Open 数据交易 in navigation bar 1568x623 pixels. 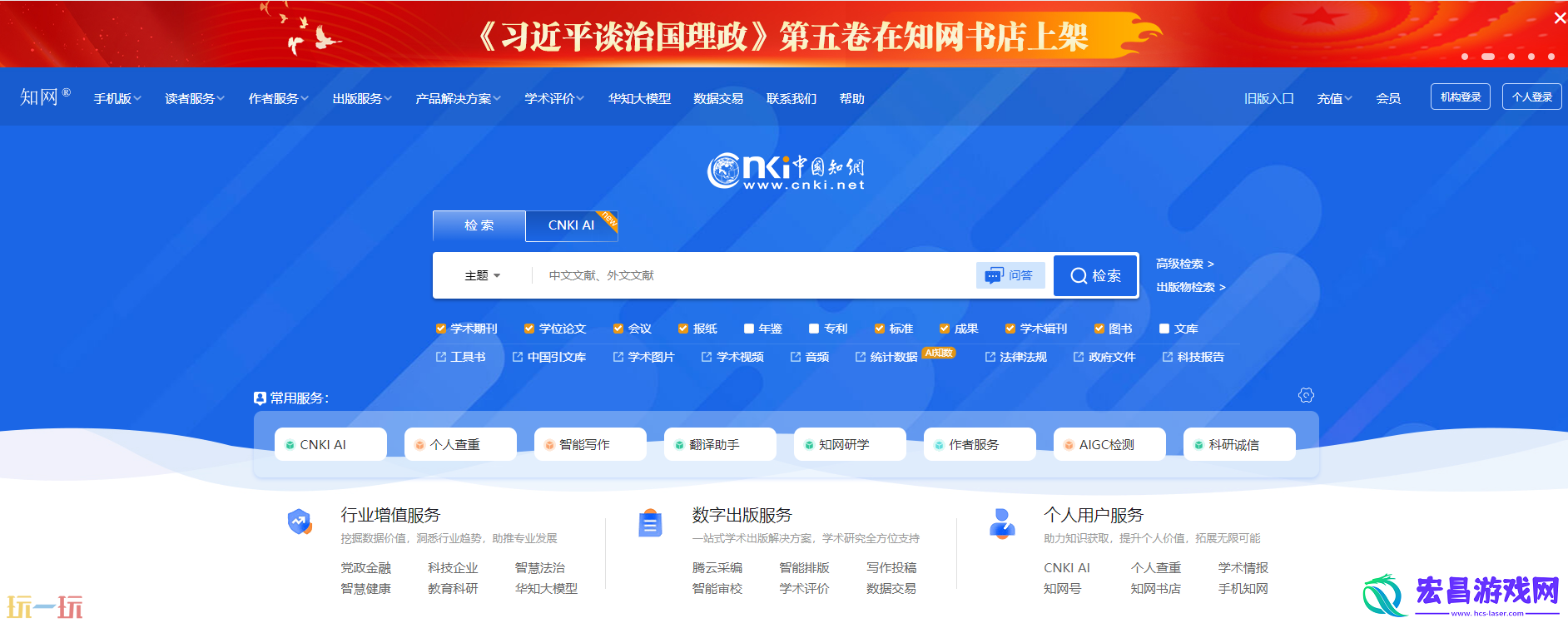pyautogui.click(x=718, y=98)
